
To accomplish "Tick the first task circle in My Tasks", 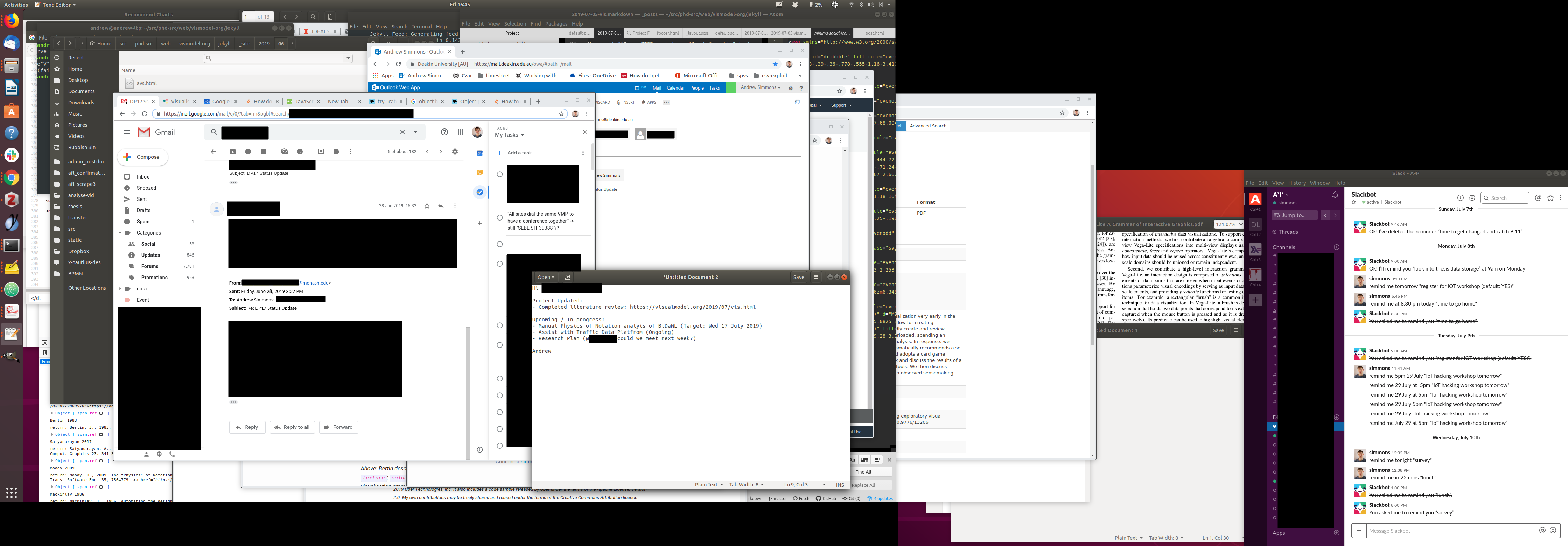I will point(500,174).
